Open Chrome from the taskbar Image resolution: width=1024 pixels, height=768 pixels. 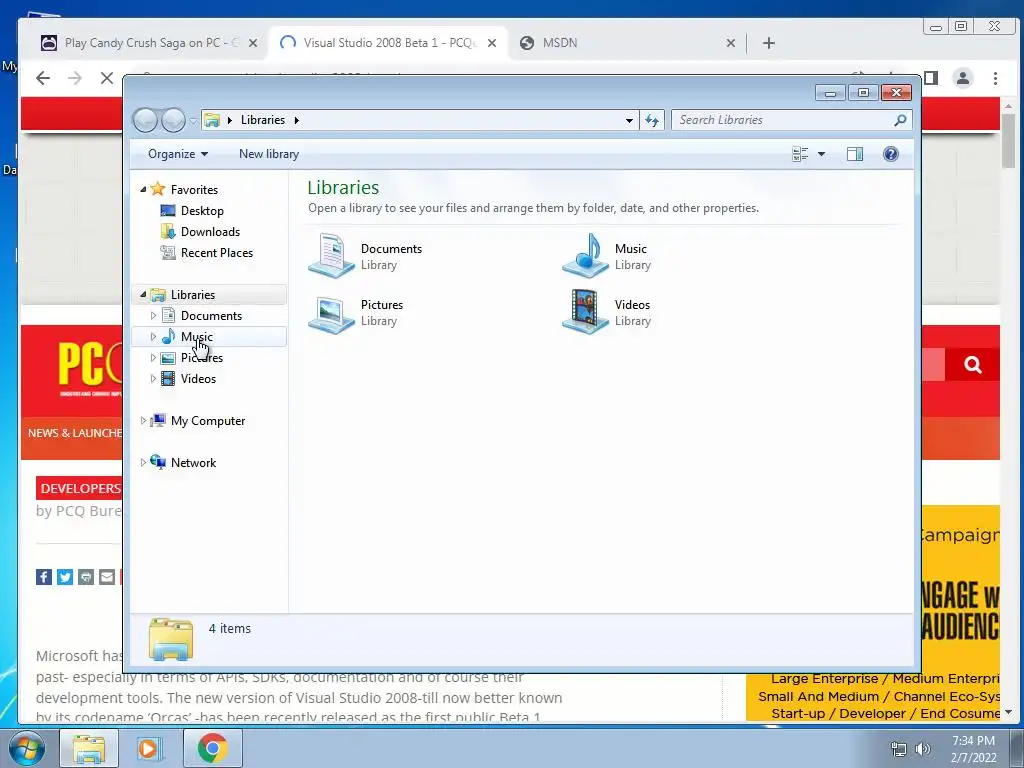tap(212, 748)
